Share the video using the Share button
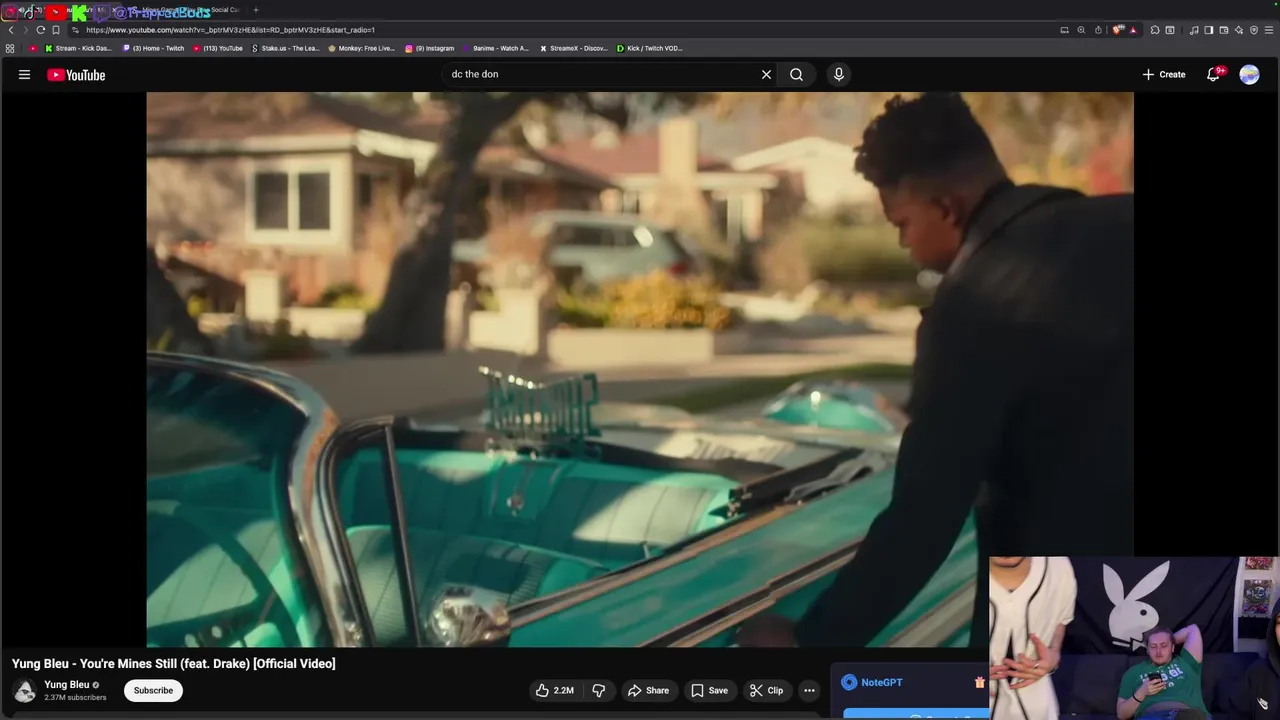1280x720 pixels. [x=648, y=690]
